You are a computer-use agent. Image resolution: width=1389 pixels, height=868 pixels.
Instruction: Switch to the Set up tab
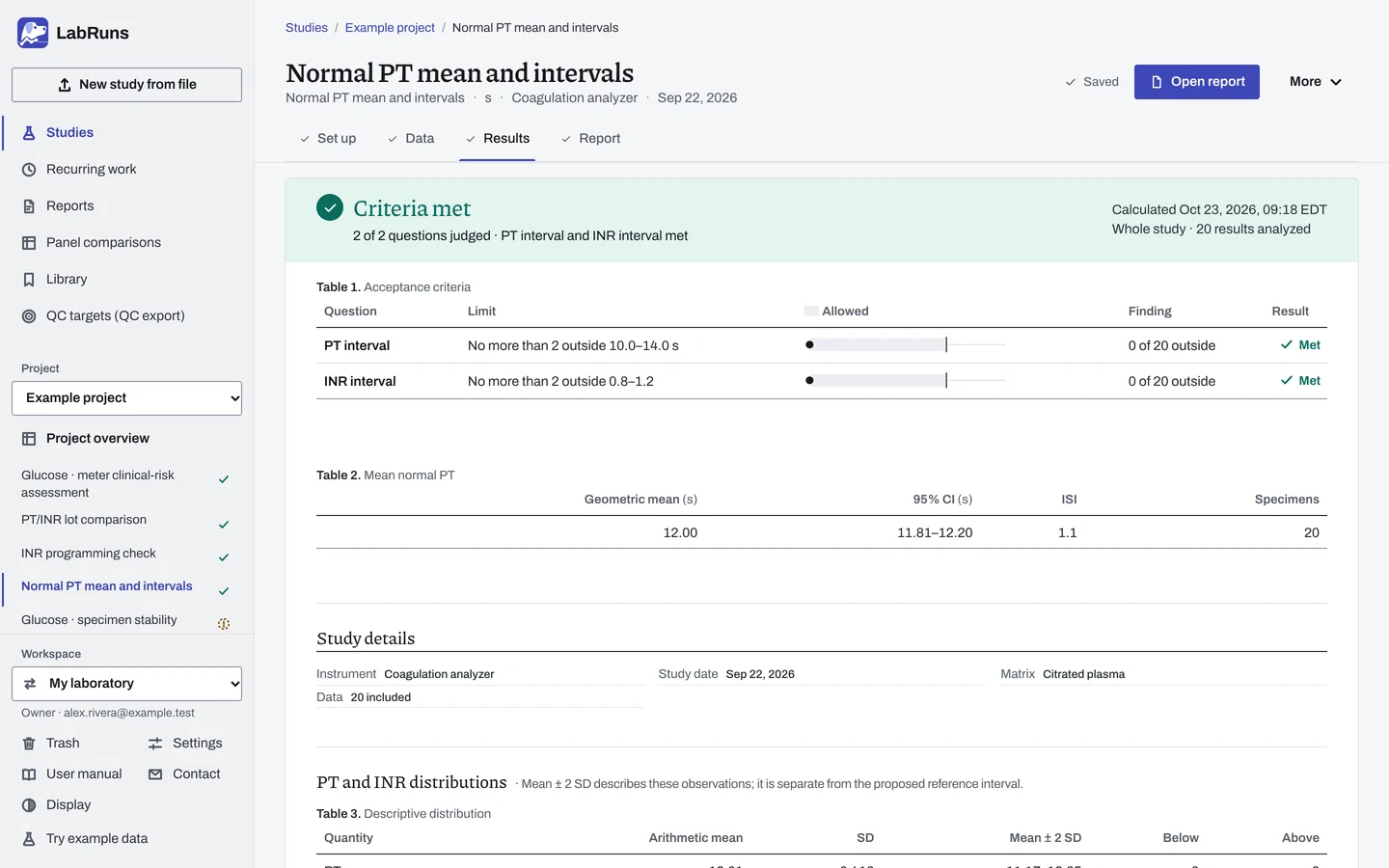pos(328,139)
